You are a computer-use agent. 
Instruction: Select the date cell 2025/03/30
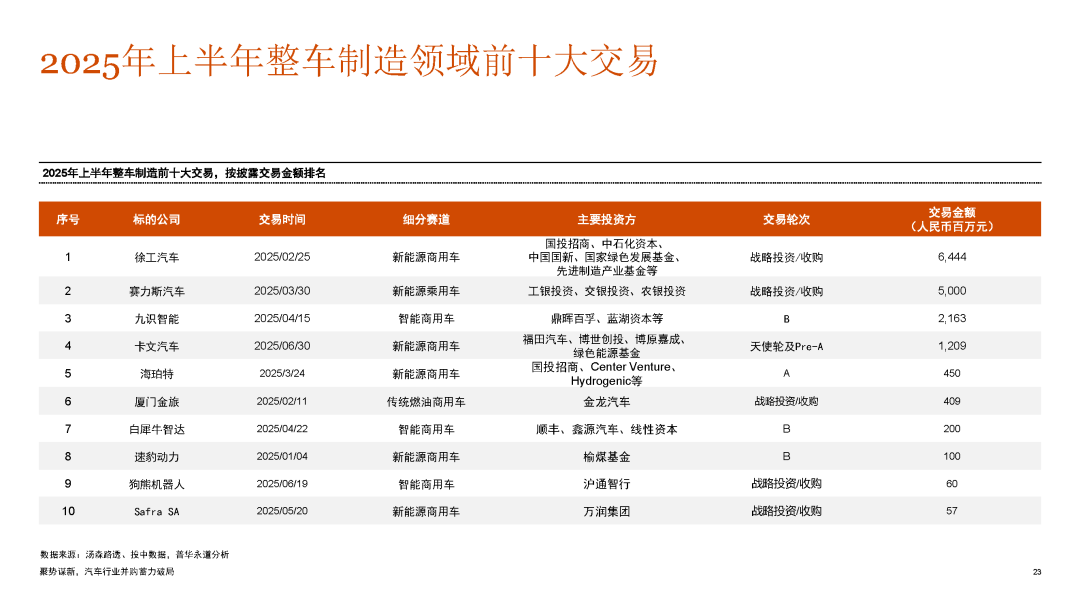pyautogui.click(x=282, y=291)
